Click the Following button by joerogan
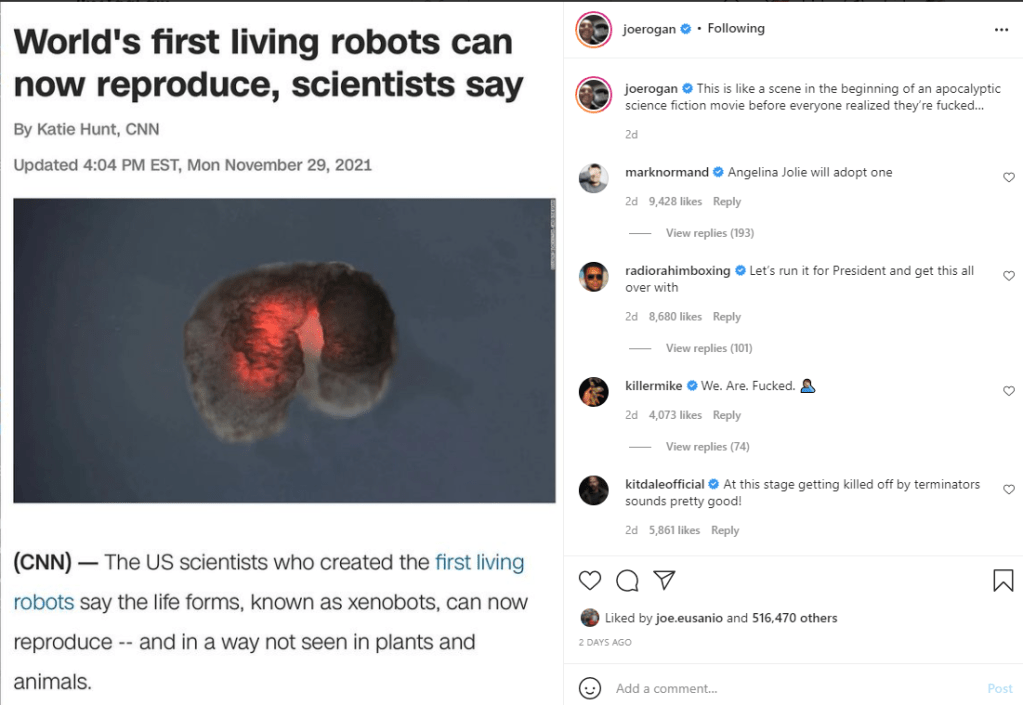This screenshot has width=1023, height=705. click(736, 29)
